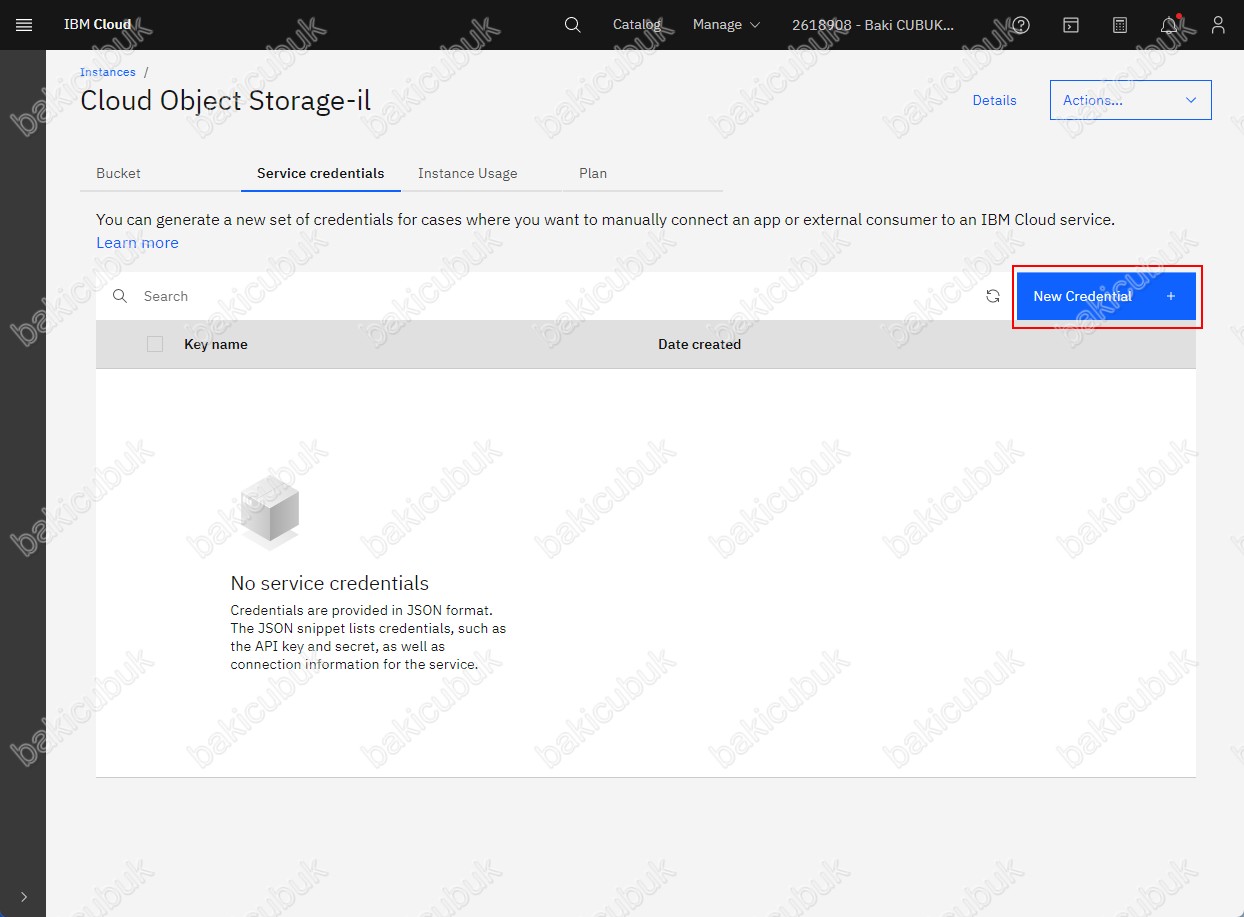Open the account switcher 2618908 - Baki CUBUK
The image size is (1244, 917).
[873, 25]
